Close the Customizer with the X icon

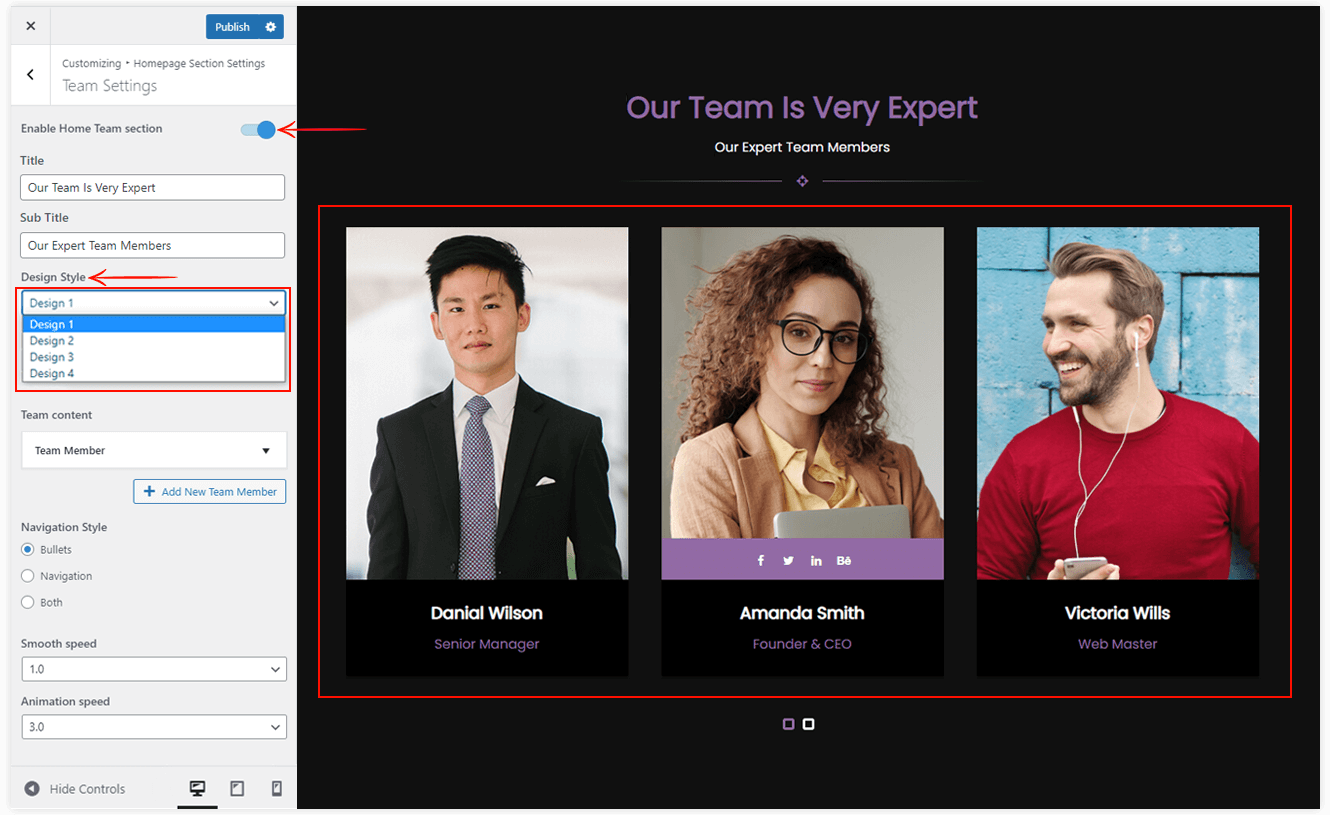pos(30,26)
